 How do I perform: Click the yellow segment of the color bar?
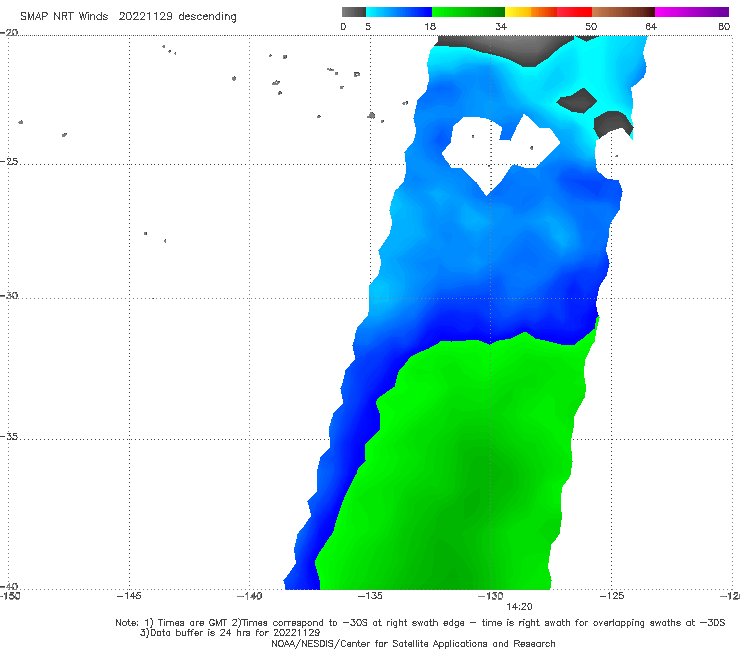[x=518, y=12]
